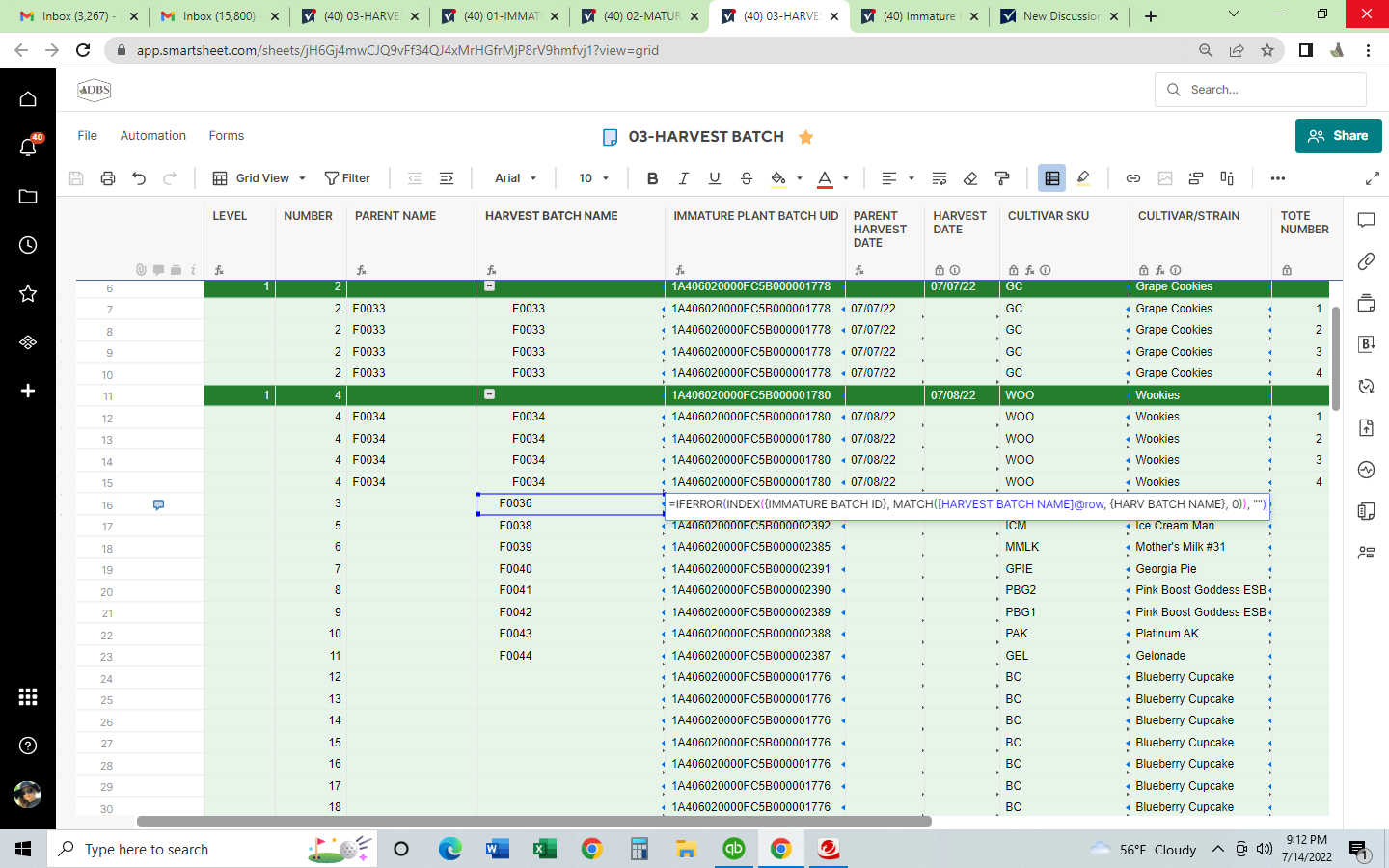Screen dimensions: 1389x868
Task: Open Grid View dropdown
Action: [x=259, y=178]
